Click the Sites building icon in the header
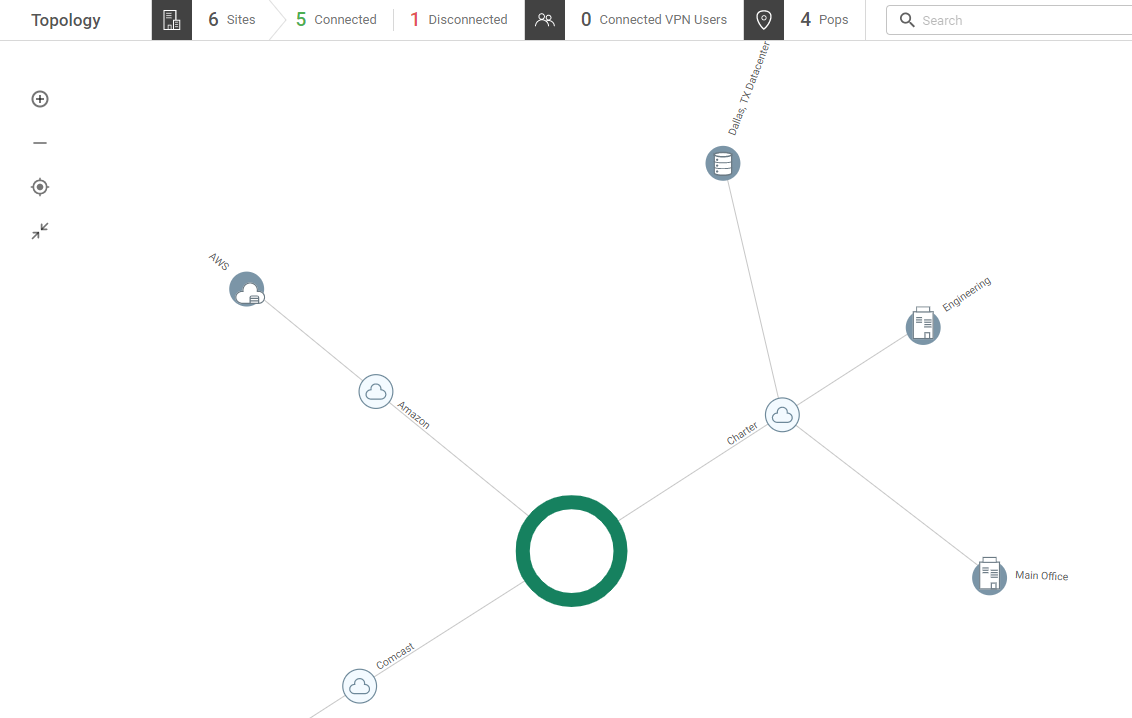The width and height of the screenshot is (1132, 718). [170, 19]
